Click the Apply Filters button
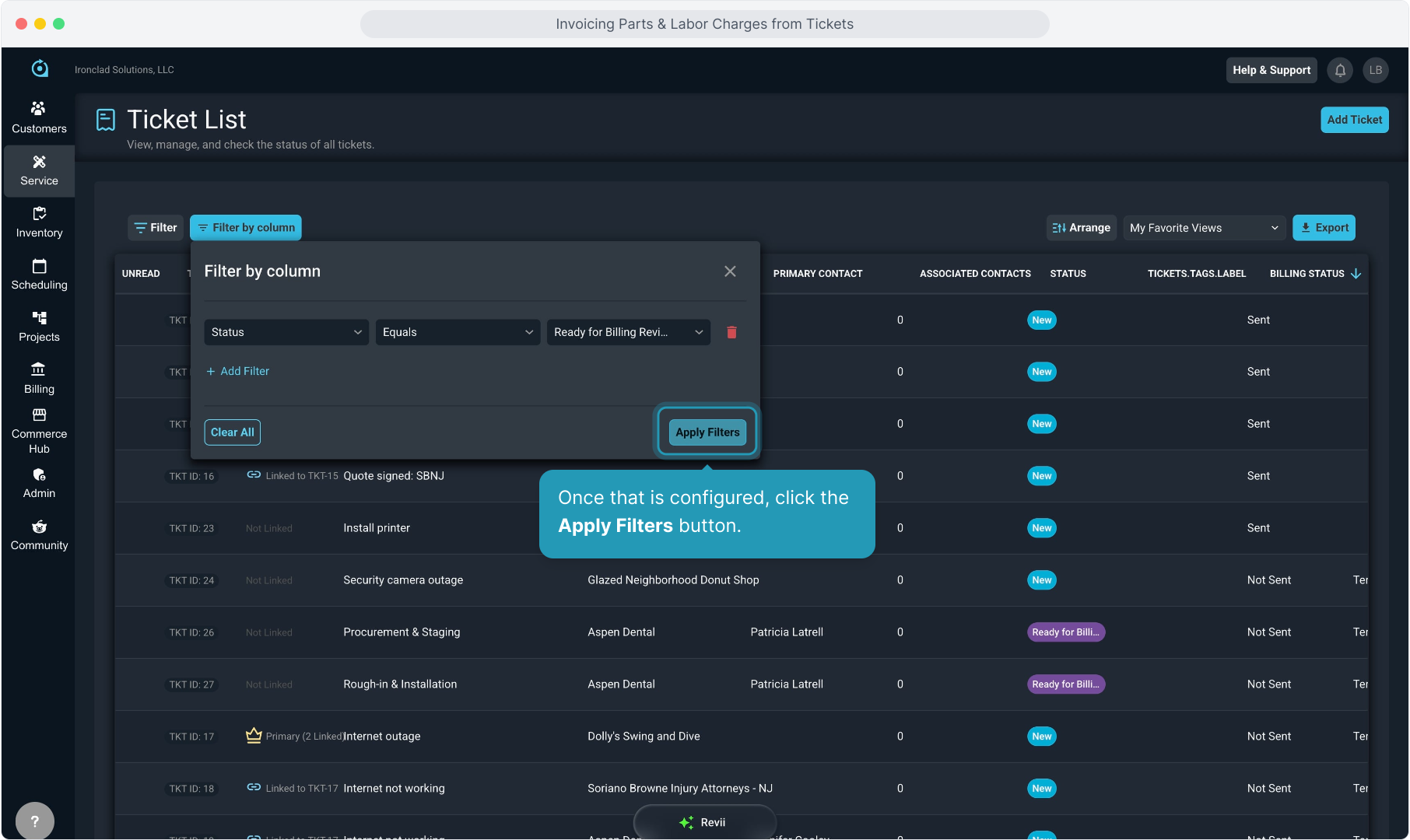Screen dimensions: 1410x840 click(x=707, y=432)
